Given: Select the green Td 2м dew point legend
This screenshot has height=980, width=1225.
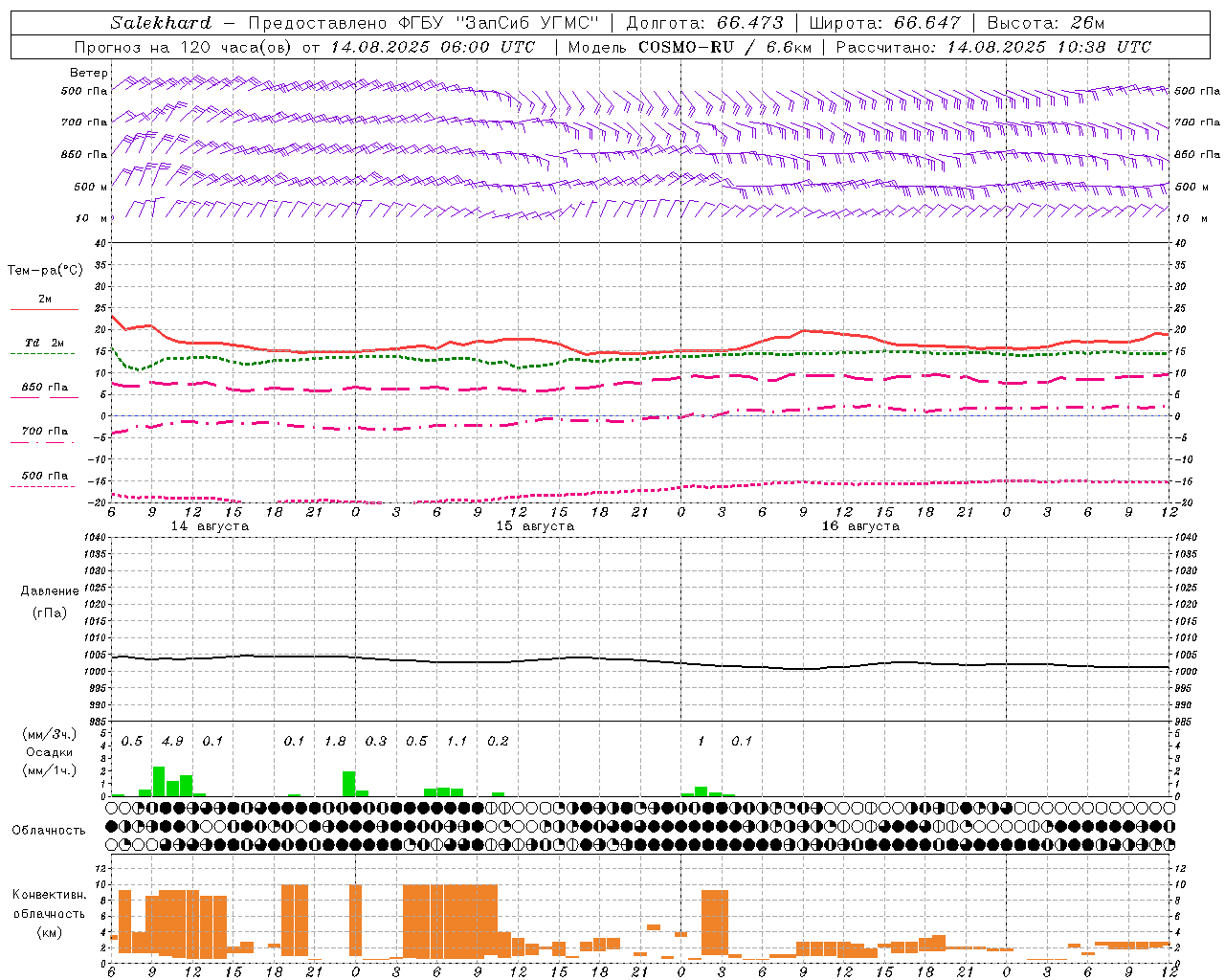Looking at the screenshot, I should pyautogui.click(x=43, y=347).
